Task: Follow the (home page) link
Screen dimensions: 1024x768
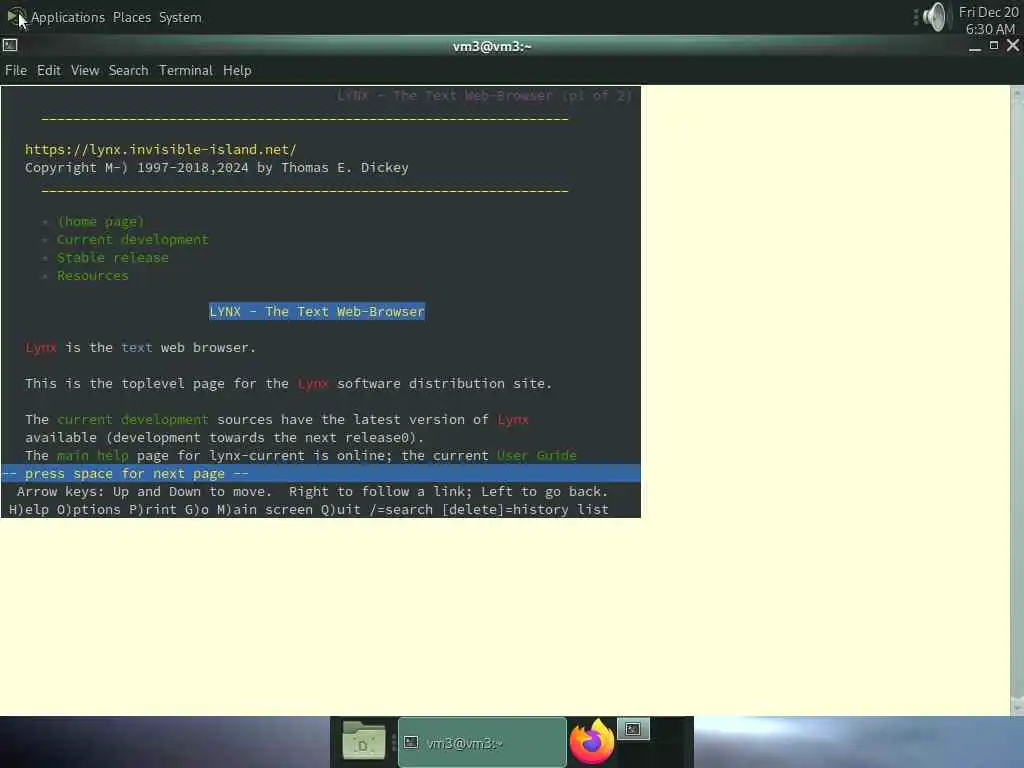Action: [x=101, y=221]
